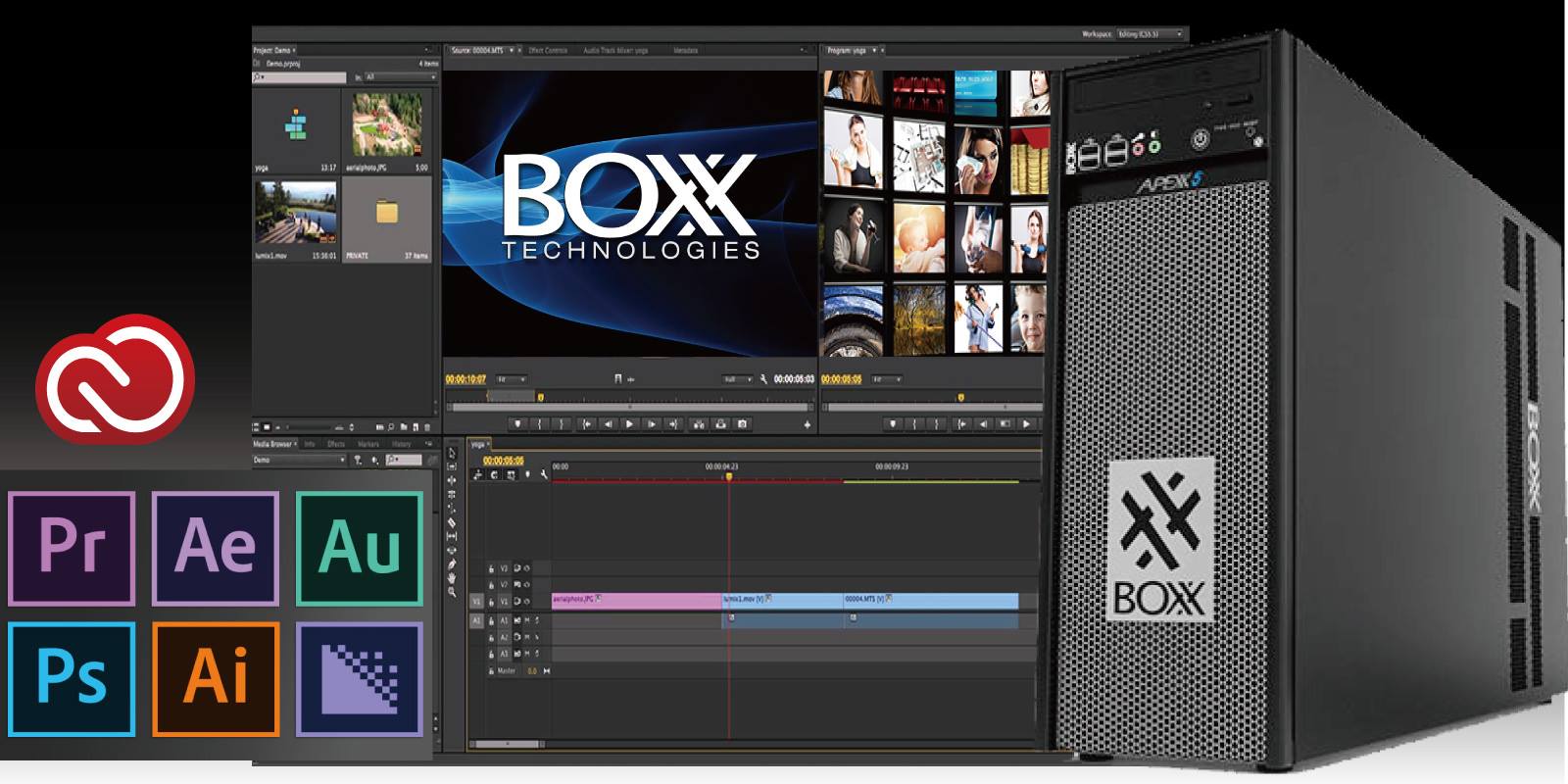Click the Source monitor timecode 00:00:10:07

(x=465, y=379)
